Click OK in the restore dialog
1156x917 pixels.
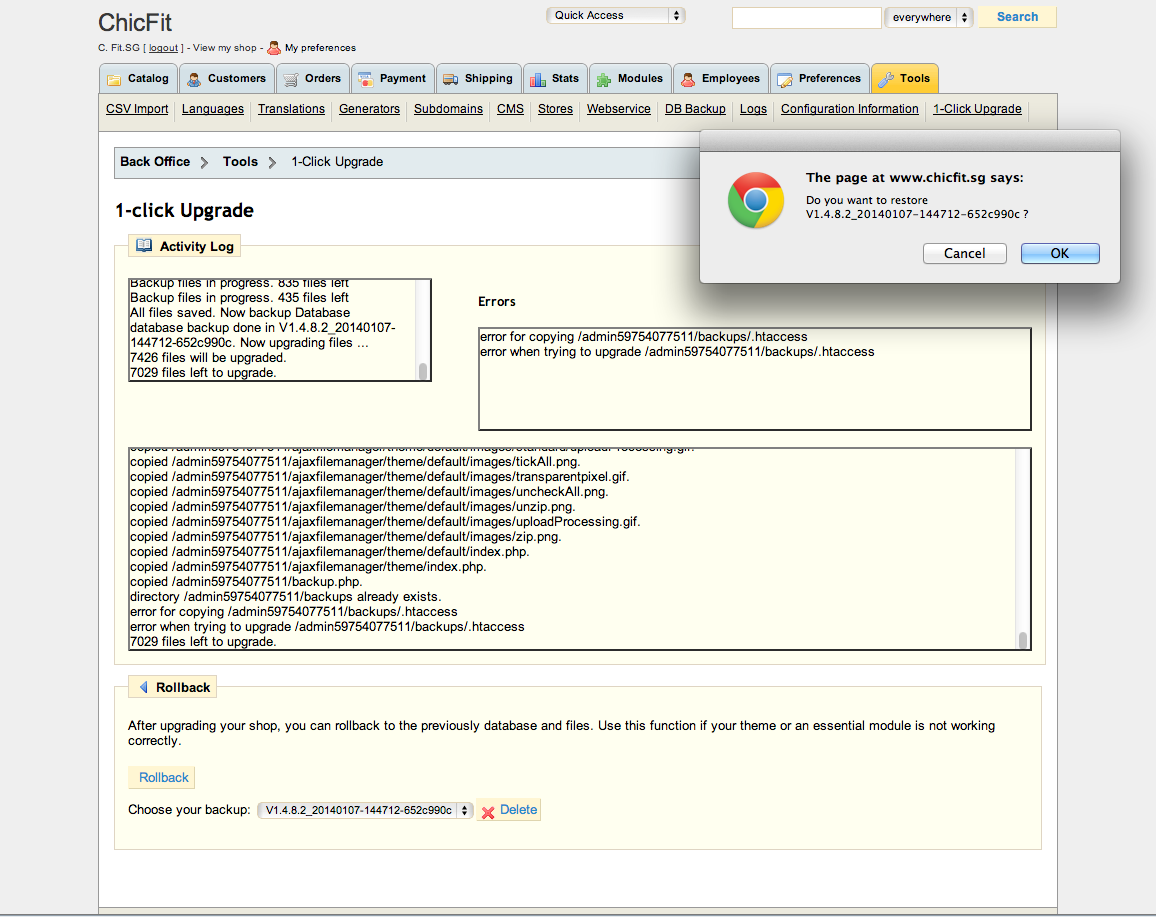coord(1060,254)
